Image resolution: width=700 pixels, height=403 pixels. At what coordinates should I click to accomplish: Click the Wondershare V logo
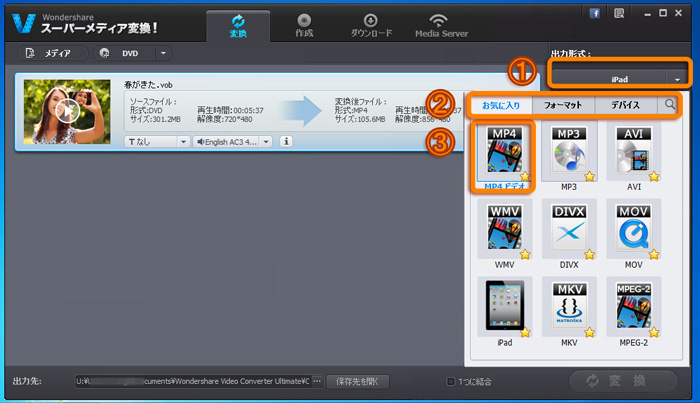(23, 23)
